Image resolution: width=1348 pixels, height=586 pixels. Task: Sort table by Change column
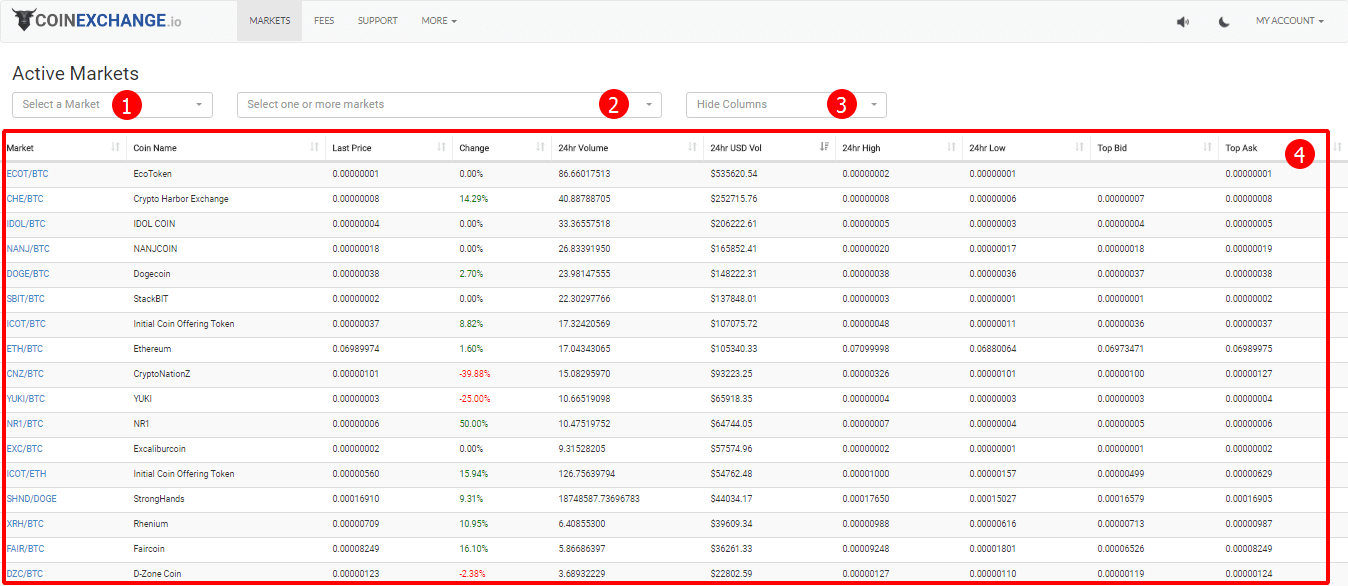coord(502,148)
